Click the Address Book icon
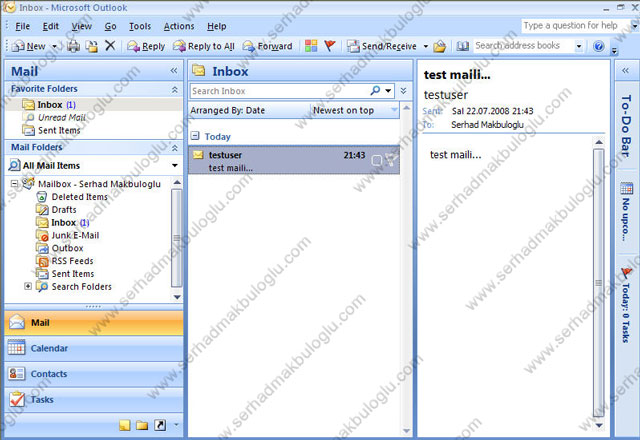Viewport: 640px width, 440px height. (x=462, y=46)
